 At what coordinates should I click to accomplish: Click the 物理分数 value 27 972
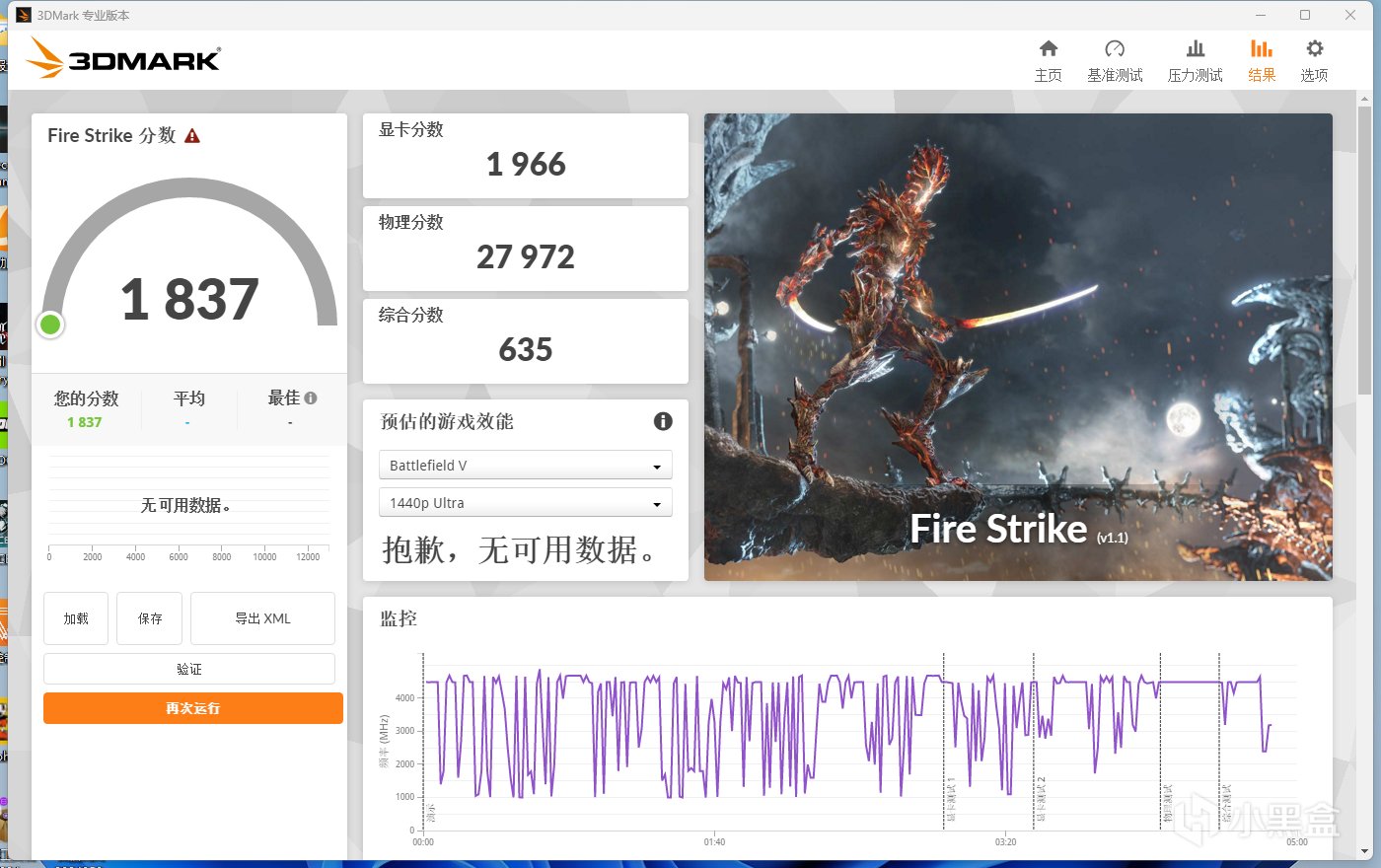point(526,256)
